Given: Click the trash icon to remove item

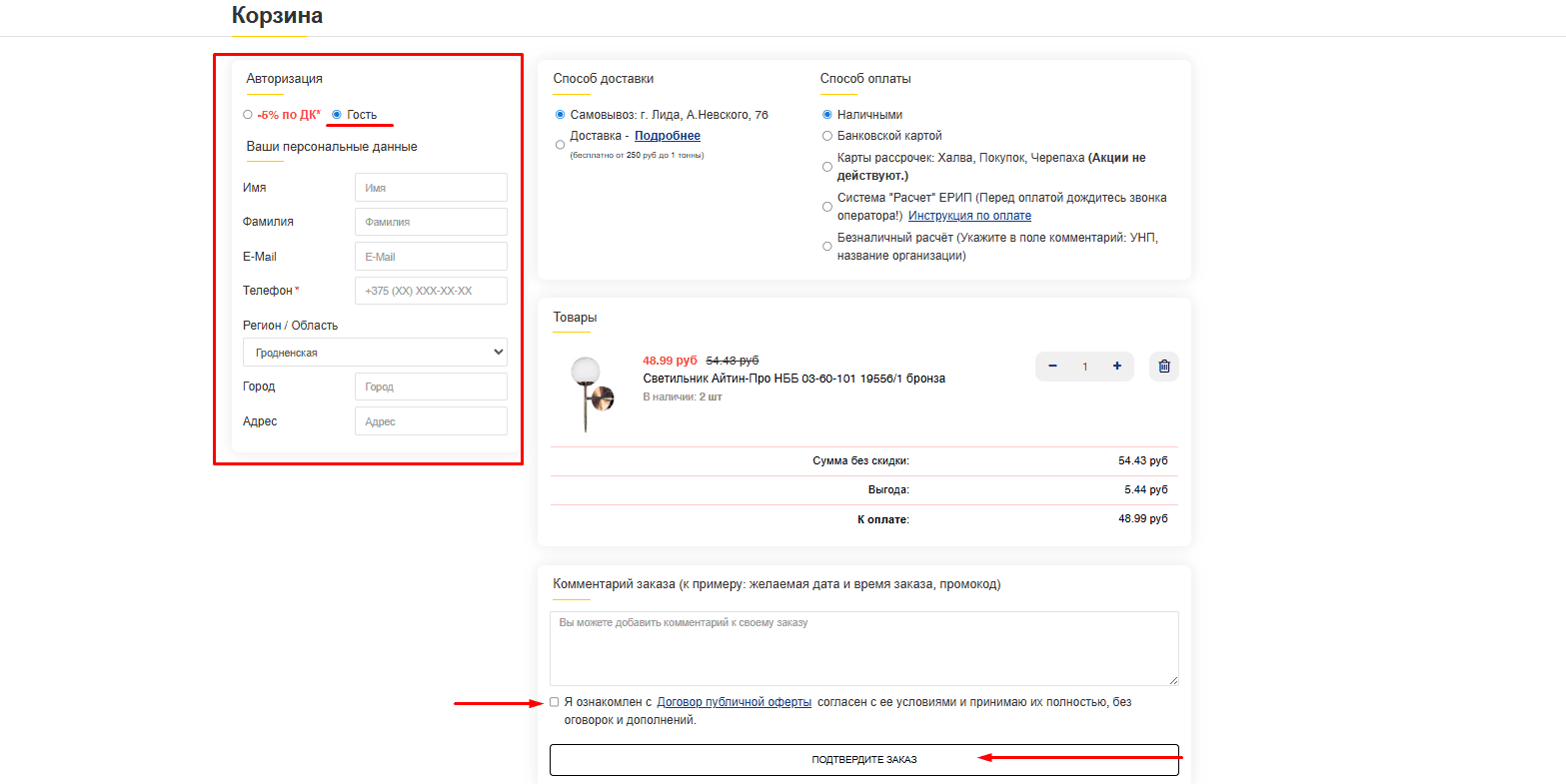Looking at the screenshot, I should [1163, 367].
